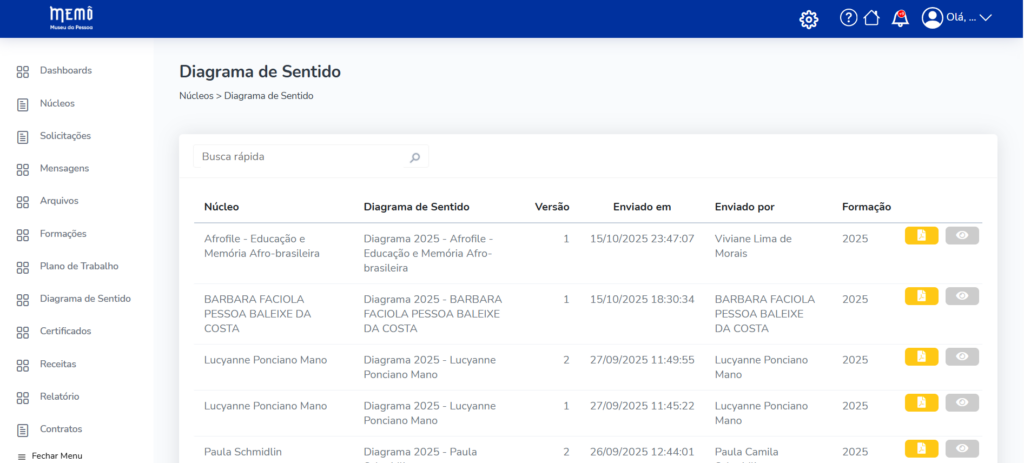This screenshot has height=463, width=1024.
Task: Open the notifications bell icon
Action: click(900, 18)
